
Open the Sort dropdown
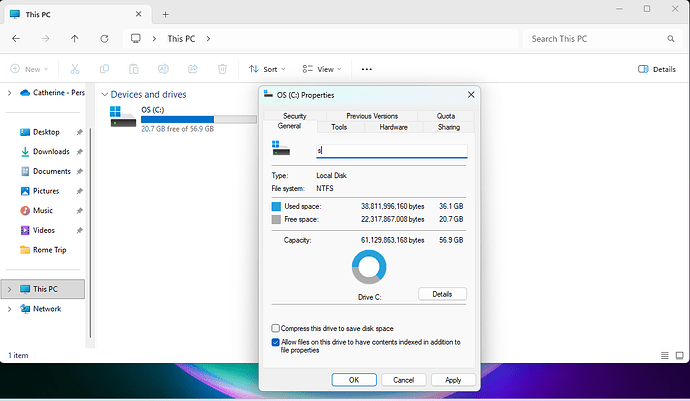pyautogui.click(x=267, y=69)
